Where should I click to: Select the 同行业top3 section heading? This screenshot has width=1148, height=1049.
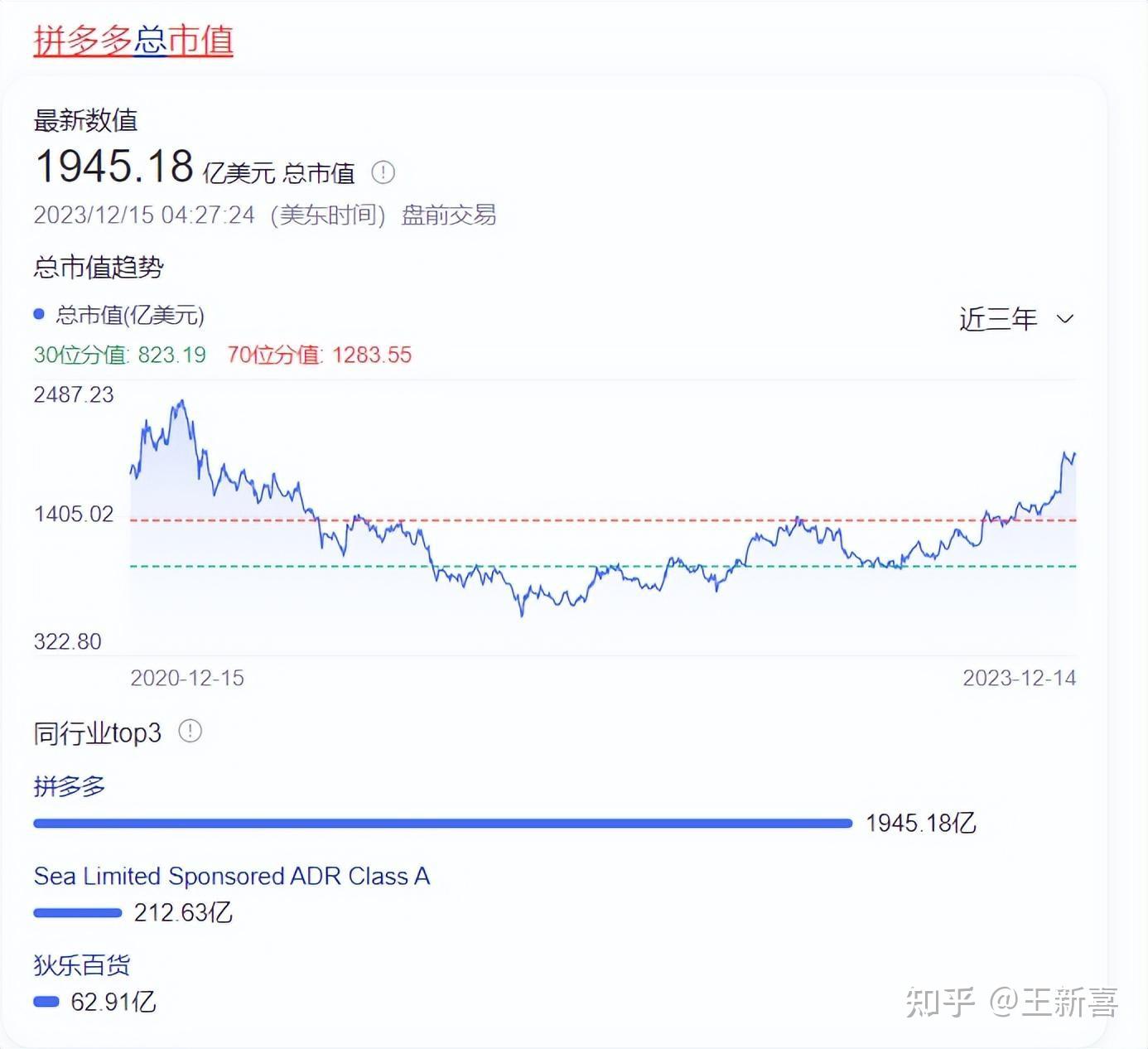click(98, 732)
